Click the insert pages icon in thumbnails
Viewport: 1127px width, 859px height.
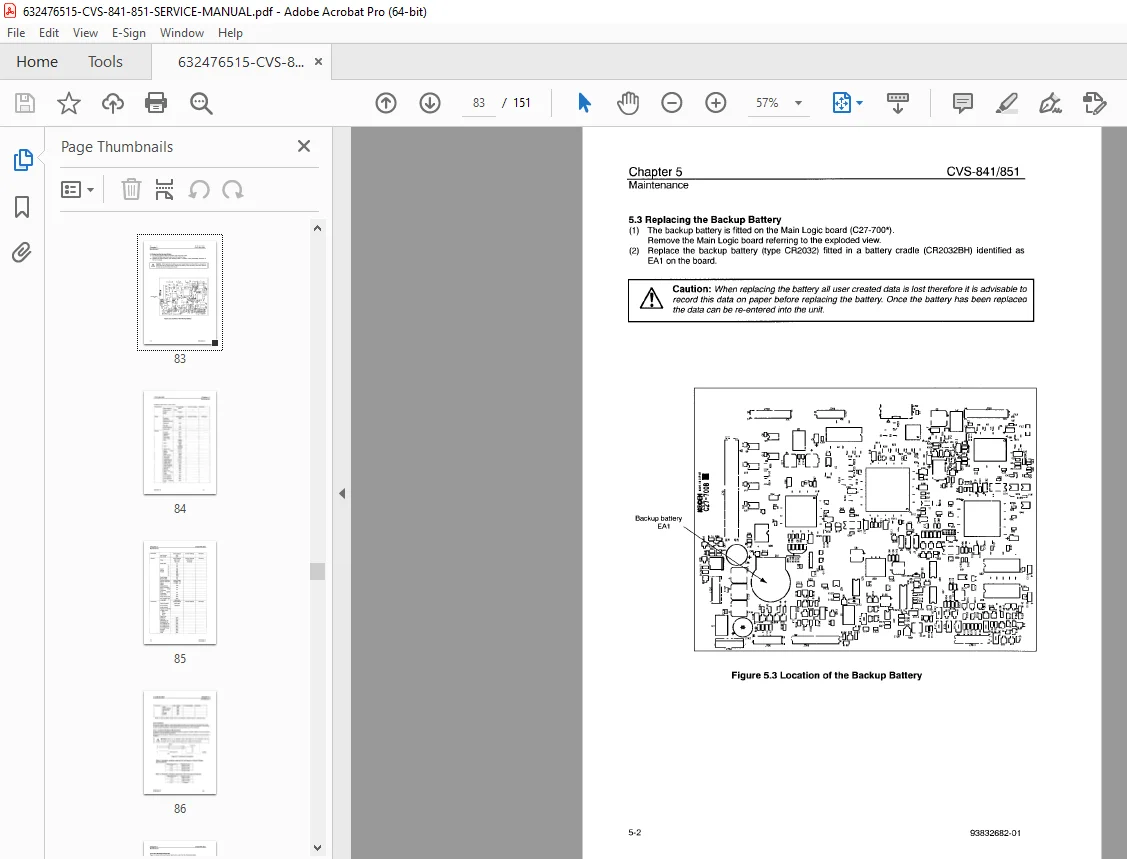coord(165,190)
